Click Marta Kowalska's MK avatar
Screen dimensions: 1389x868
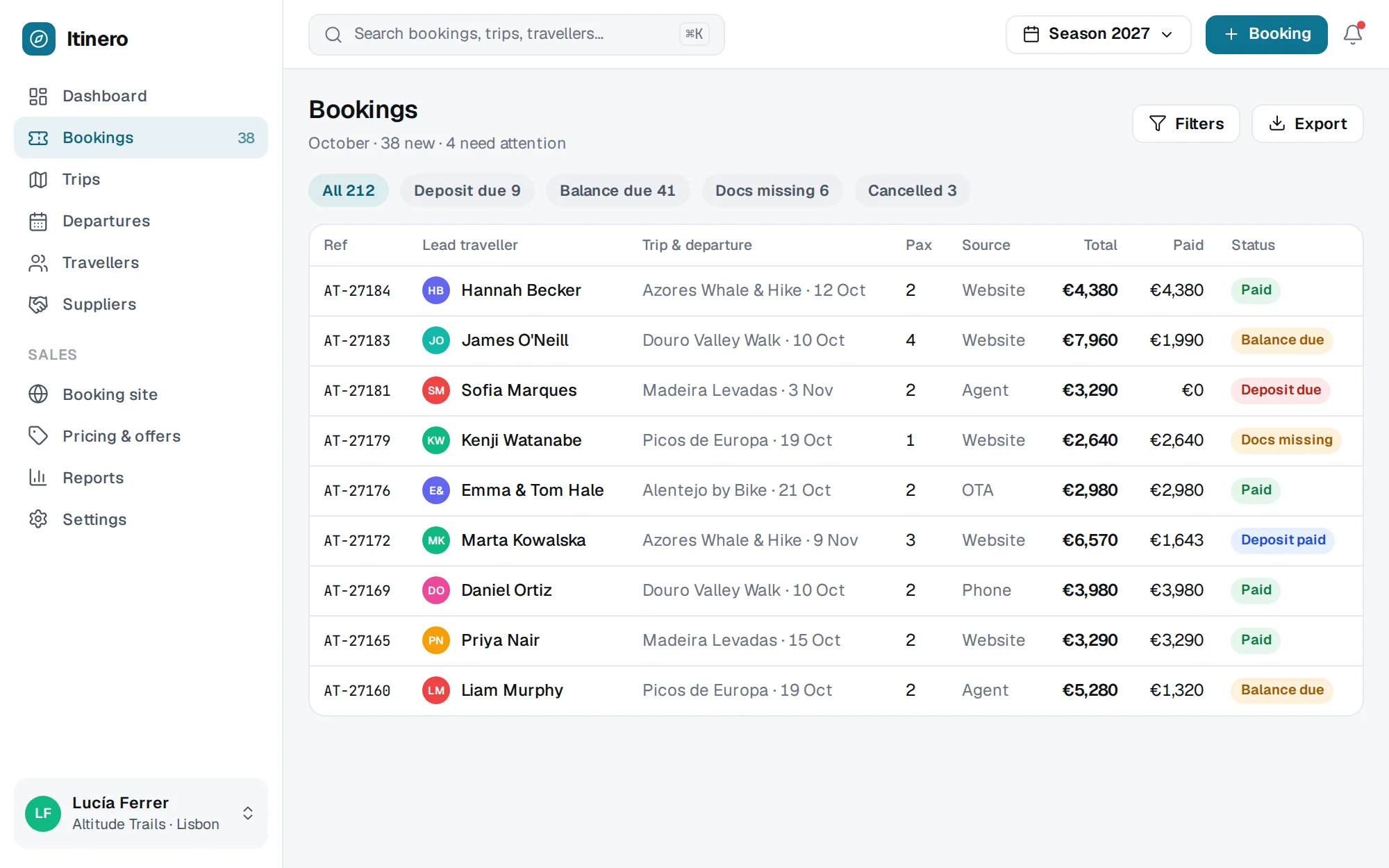[x=436, y=540]
